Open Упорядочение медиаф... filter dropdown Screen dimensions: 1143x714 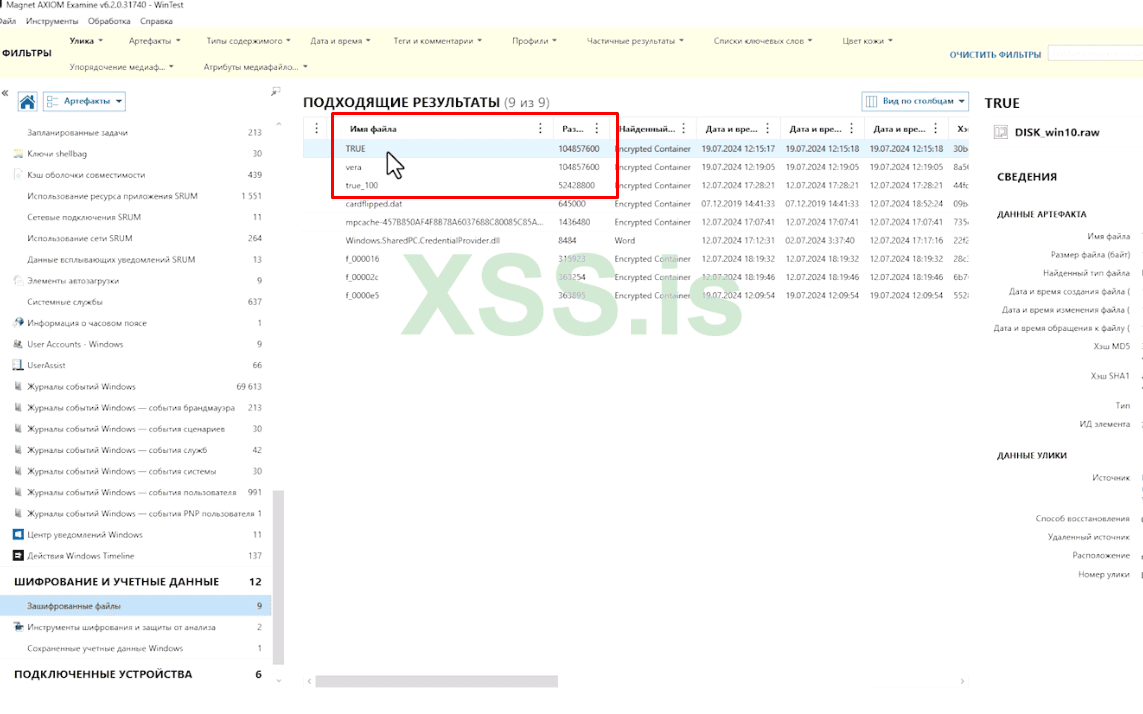click(x=122, y=67)
